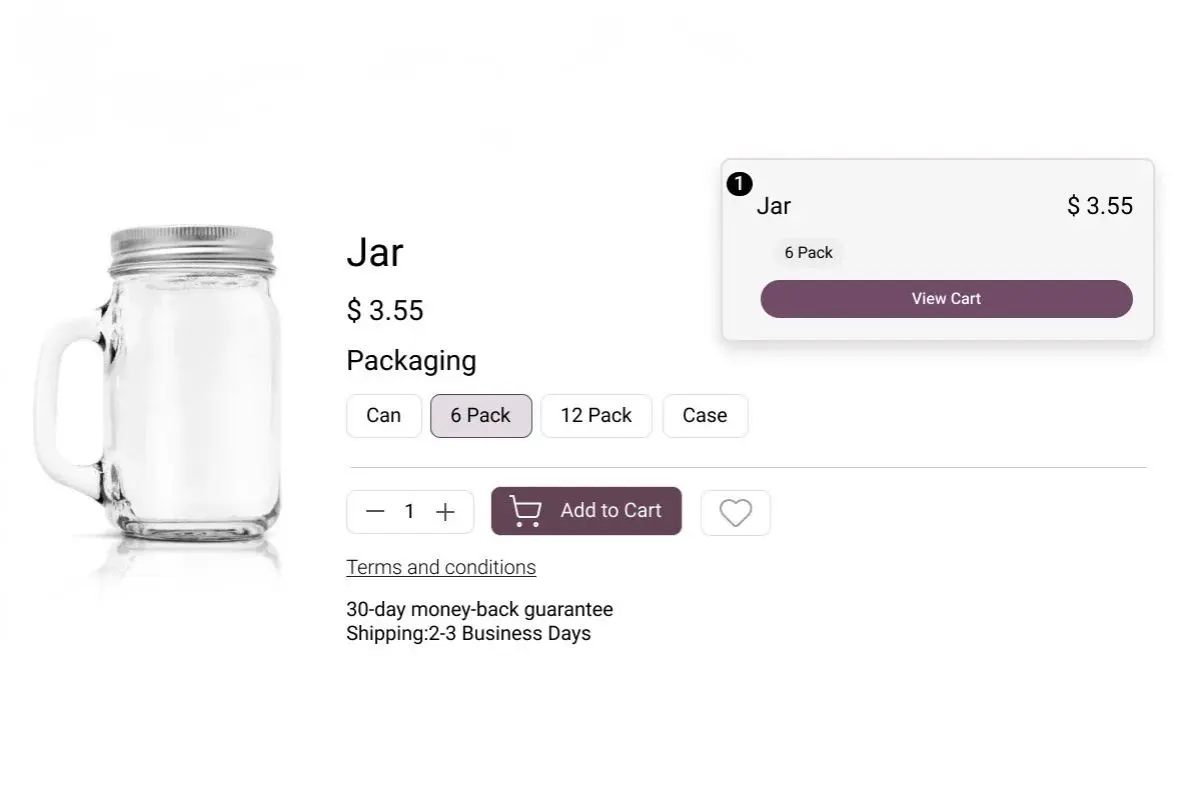Choose the 12 Pack packaging option

pyautogui.click(x=596, y=416)
